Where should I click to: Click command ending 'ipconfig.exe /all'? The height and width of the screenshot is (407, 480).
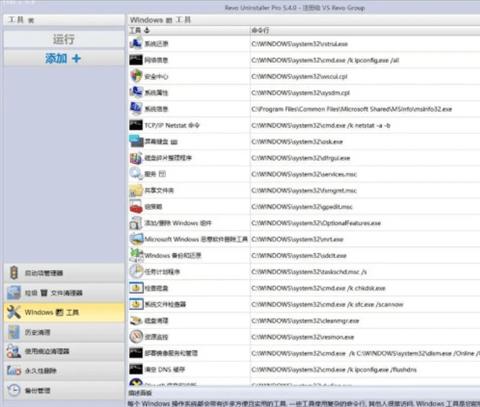coord(325,60)
